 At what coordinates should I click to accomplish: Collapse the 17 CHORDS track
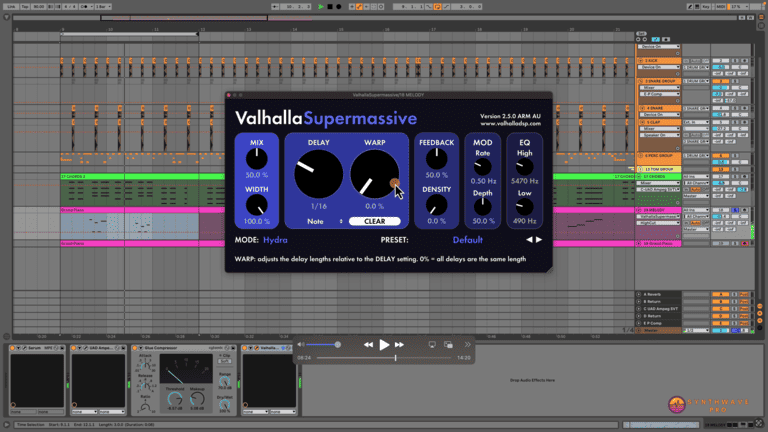coord(640,176)
